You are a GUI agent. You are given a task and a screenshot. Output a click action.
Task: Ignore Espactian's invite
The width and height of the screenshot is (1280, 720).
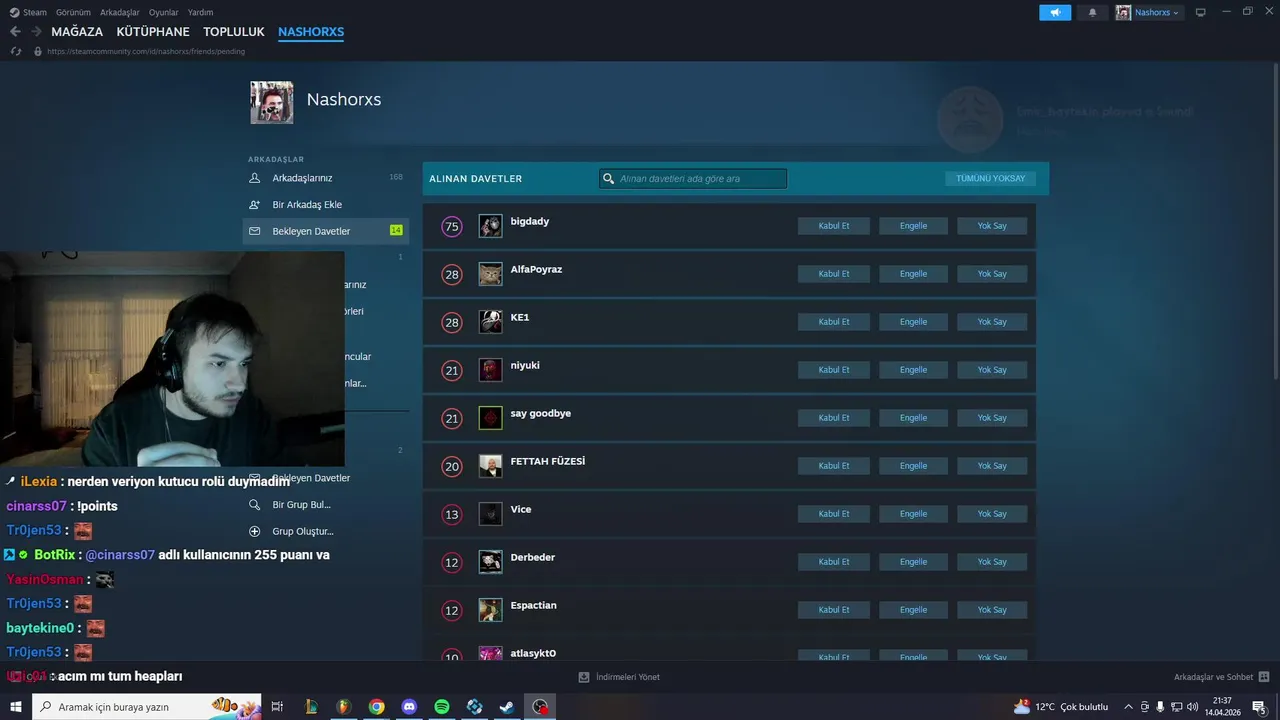[992, 610]
